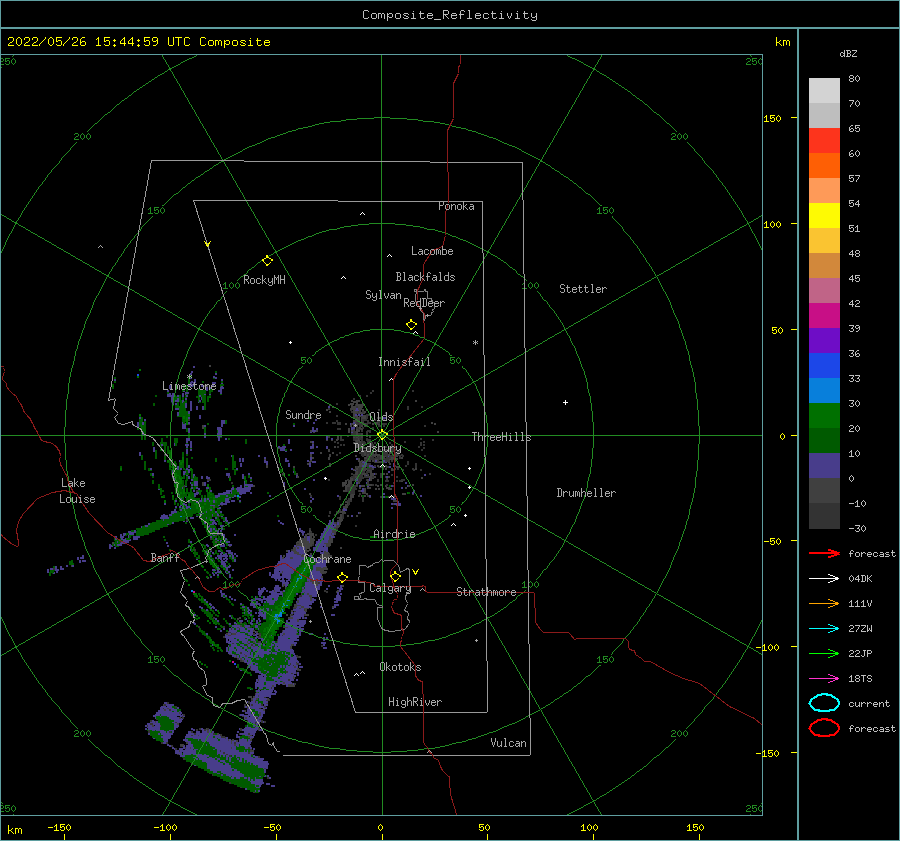Click the Lake Louise label
The width and height of the screenshot is (900, 841).
(78, 491)
